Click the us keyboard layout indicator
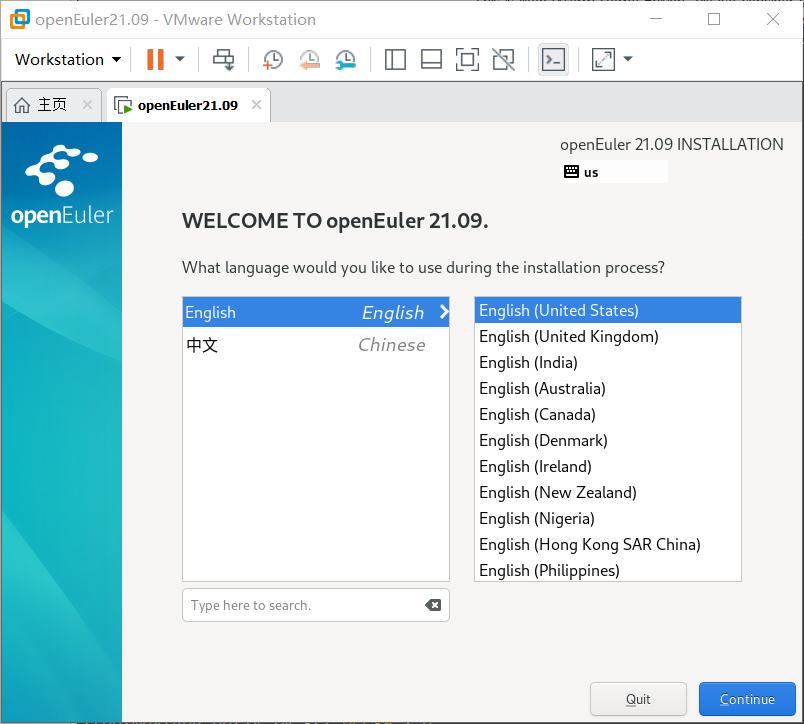804x724 pixels. point(614,172)
